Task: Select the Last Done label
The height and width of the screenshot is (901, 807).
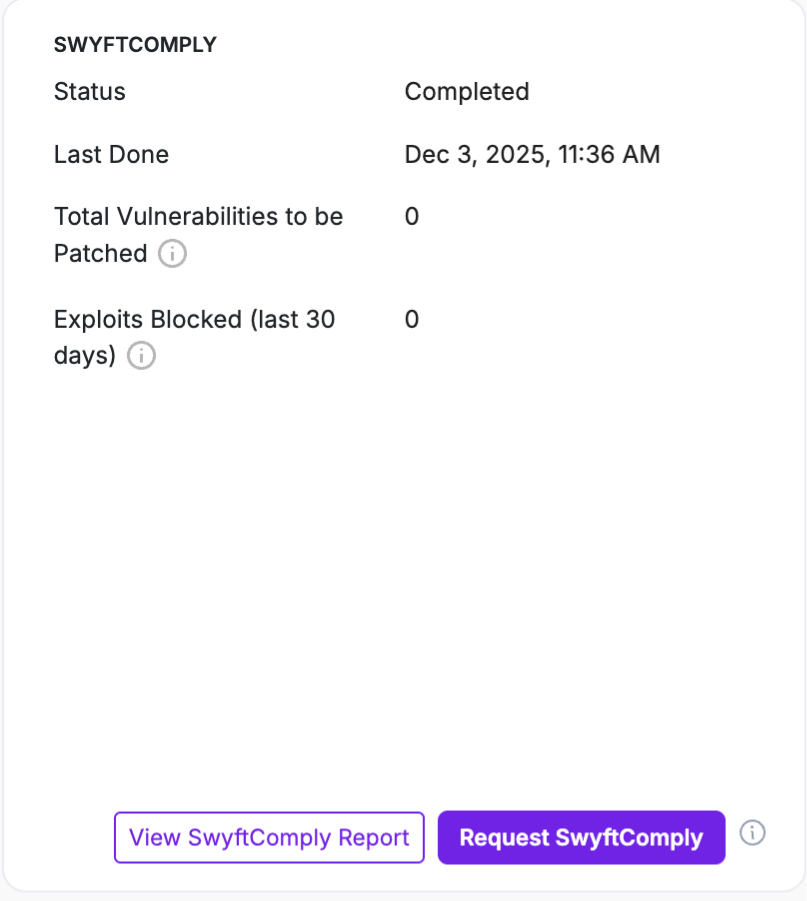Action: 111,155
